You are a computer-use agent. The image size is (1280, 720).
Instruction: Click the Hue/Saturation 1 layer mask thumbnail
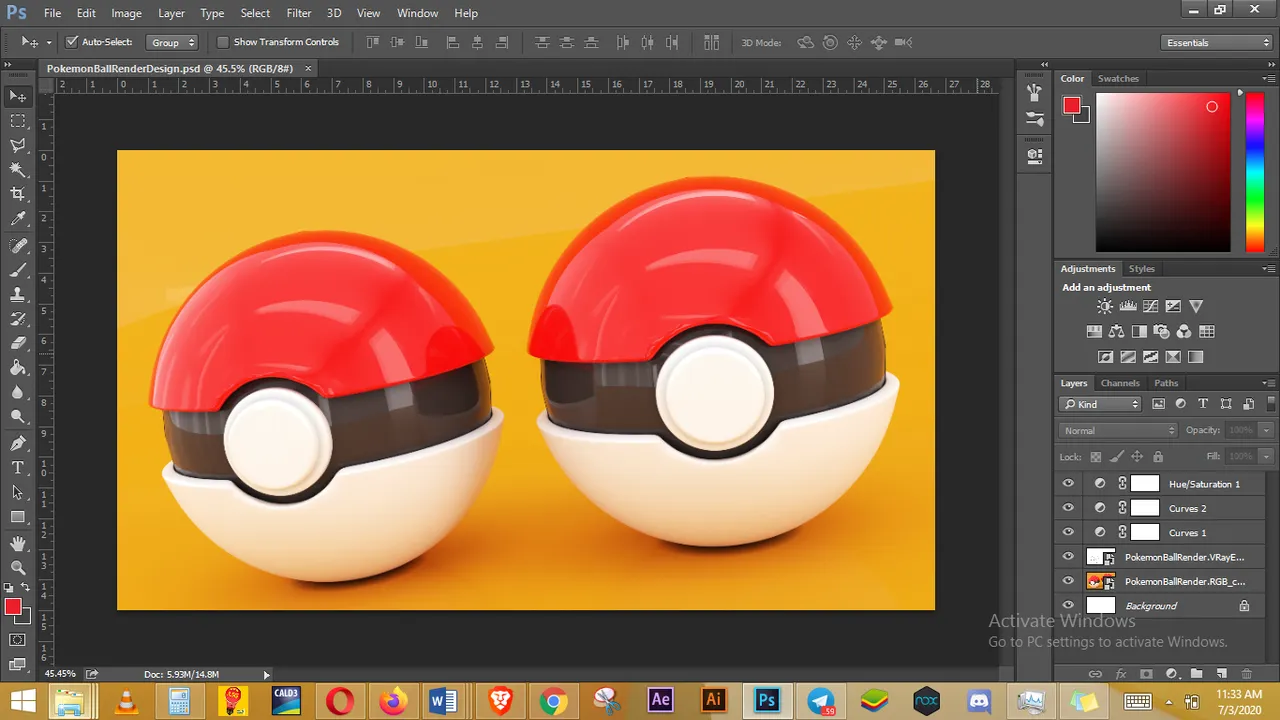1144,484
